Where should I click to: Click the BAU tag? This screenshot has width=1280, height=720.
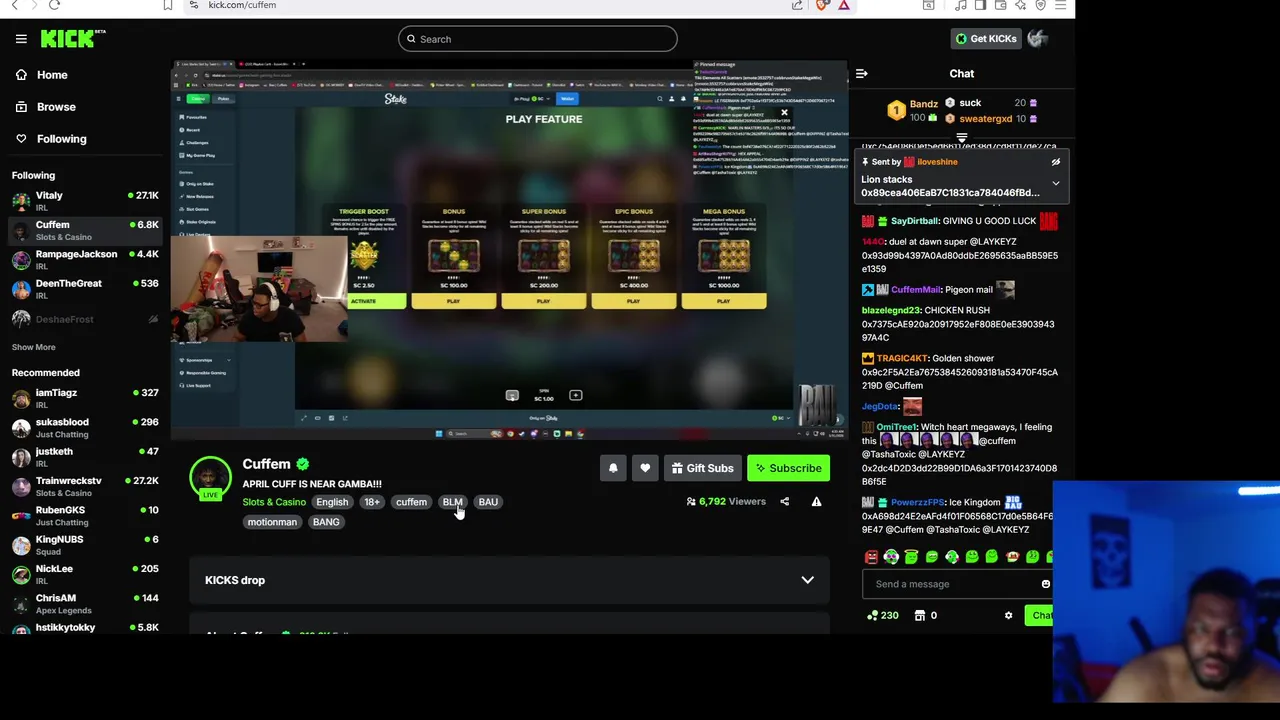point(488,502)
